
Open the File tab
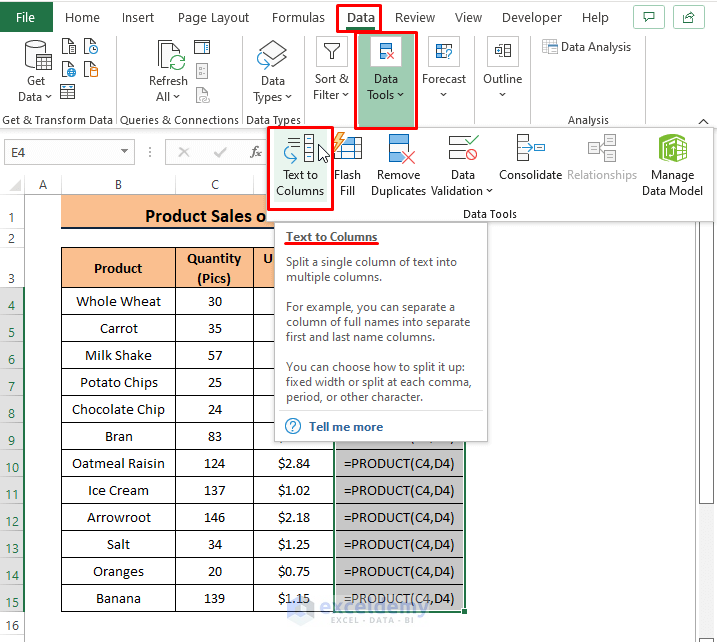pos(26,18)
